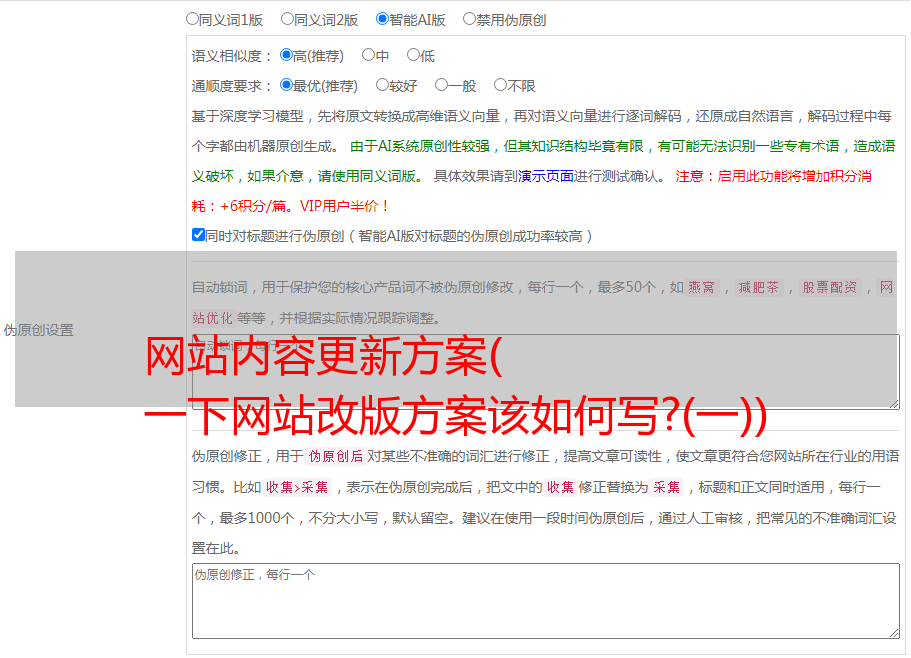Select 禁用伪原创 radio option
Screen dimensions: 911x658
(469, 19)
